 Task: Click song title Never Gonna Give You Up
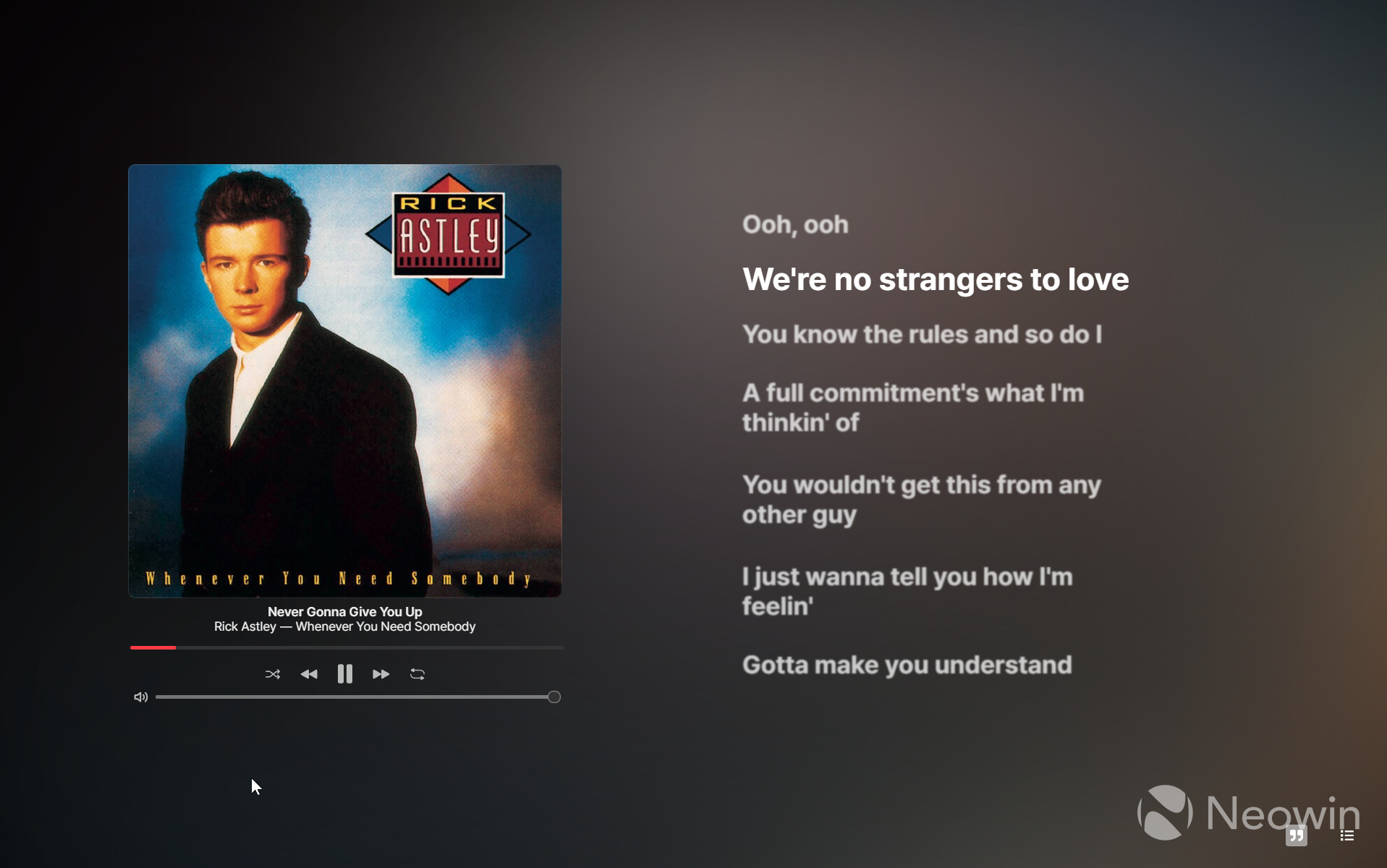click(x=345, y=612)
